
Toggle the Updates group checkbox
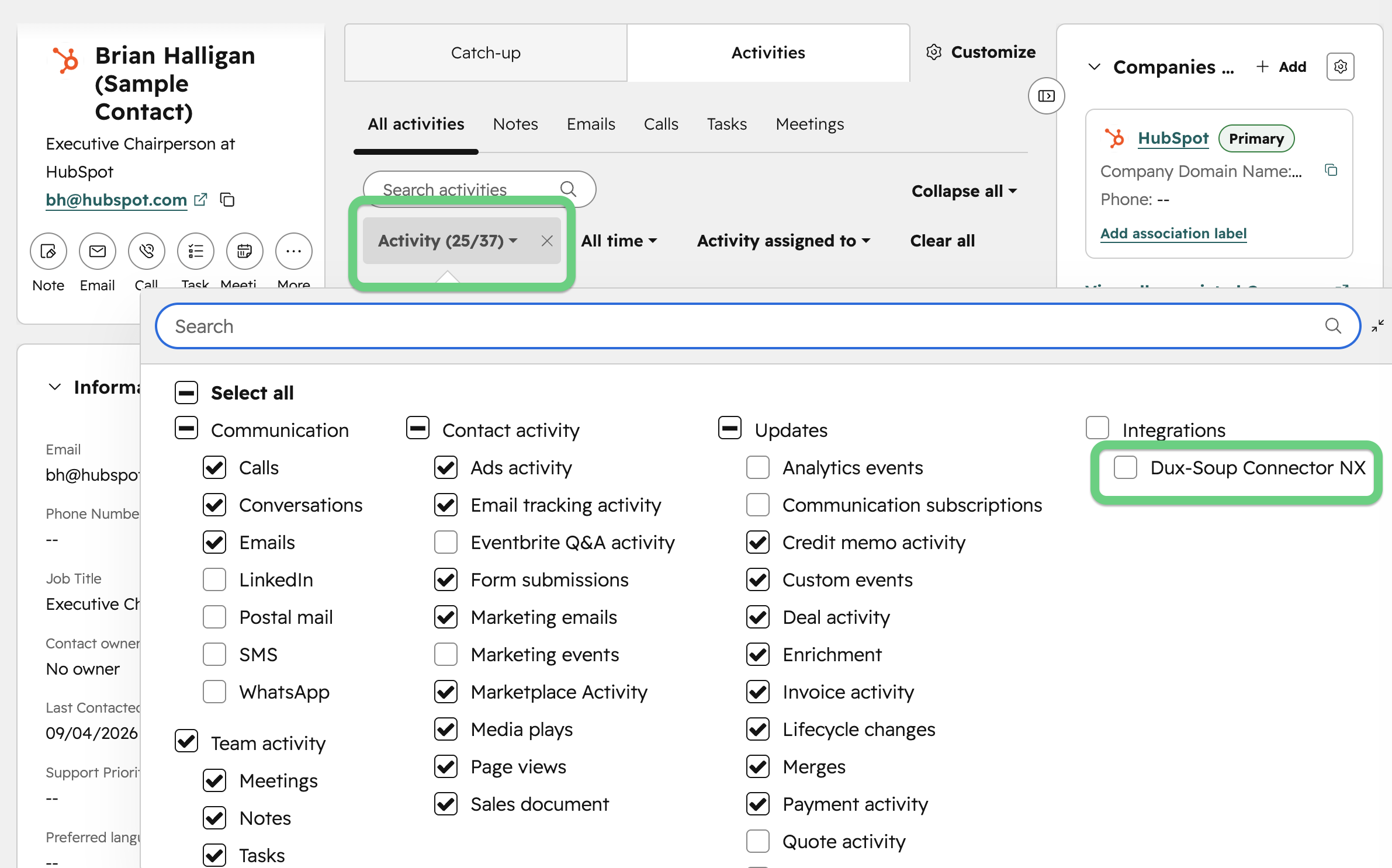click(730, 428)
